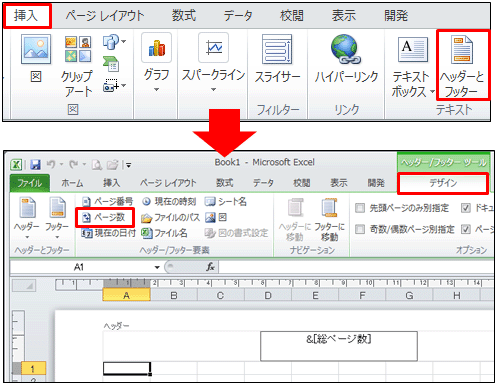
Task: Select ページ レイアウト tab in enlarged ribbon
Action: [x=105, y=16]
